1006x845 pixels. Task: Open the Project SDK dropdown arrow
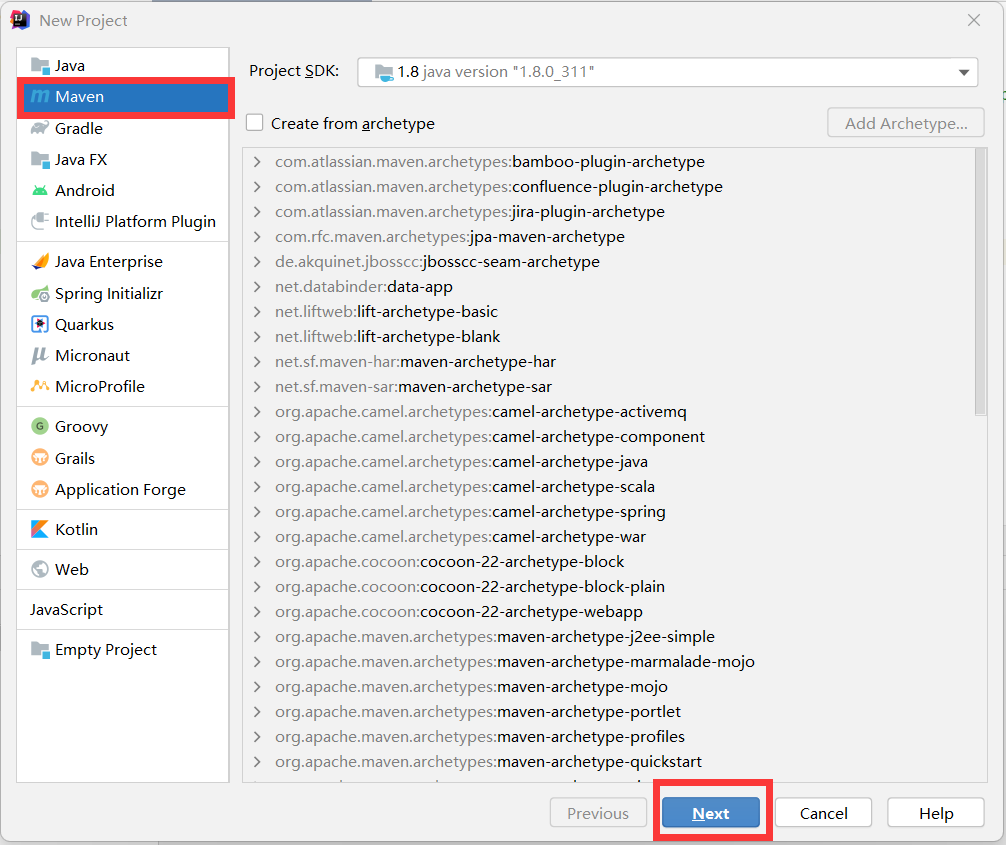[964, 73]
